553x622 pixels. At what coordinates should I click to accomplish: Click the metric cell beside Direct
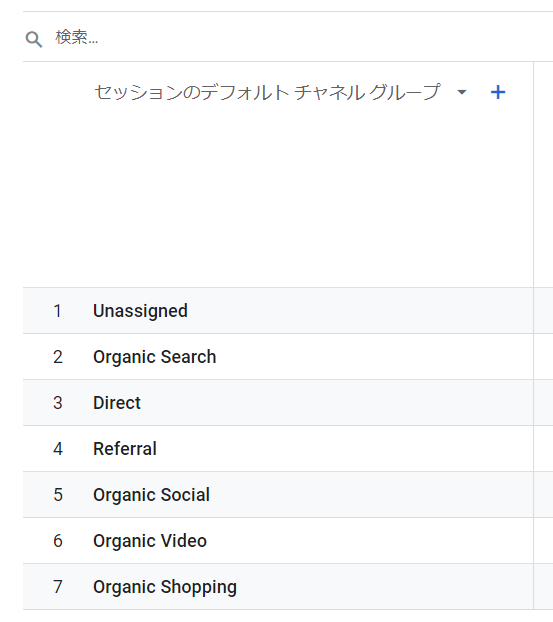coord(543,403)
